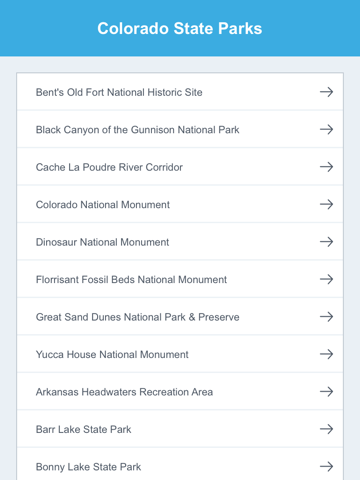Viewport: 360px width, 480px height.
Task: Tap arrow icon for Black Canyon of the Gunnison
Action: click(x=326, y=129)
